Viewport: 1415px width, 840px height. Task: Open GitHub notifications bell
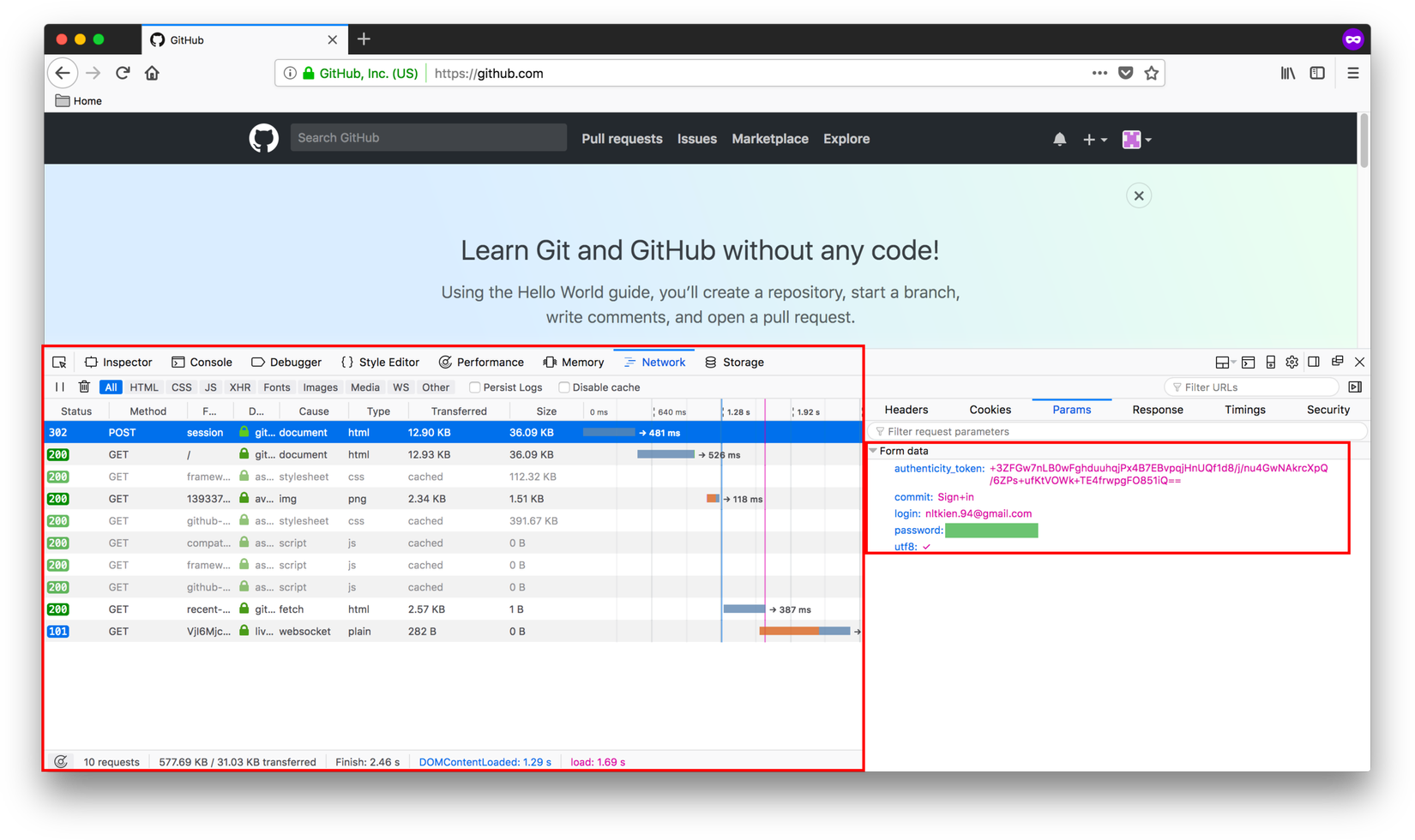1060,139
